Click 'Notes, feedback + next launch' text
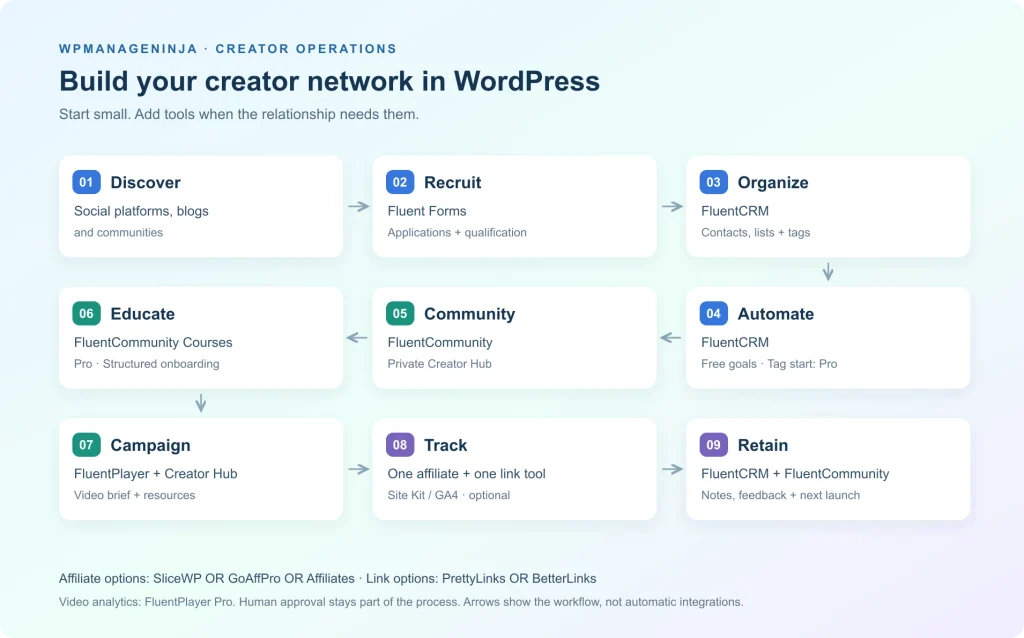This screenshot has width=1024, height=638. click(780, 495)
